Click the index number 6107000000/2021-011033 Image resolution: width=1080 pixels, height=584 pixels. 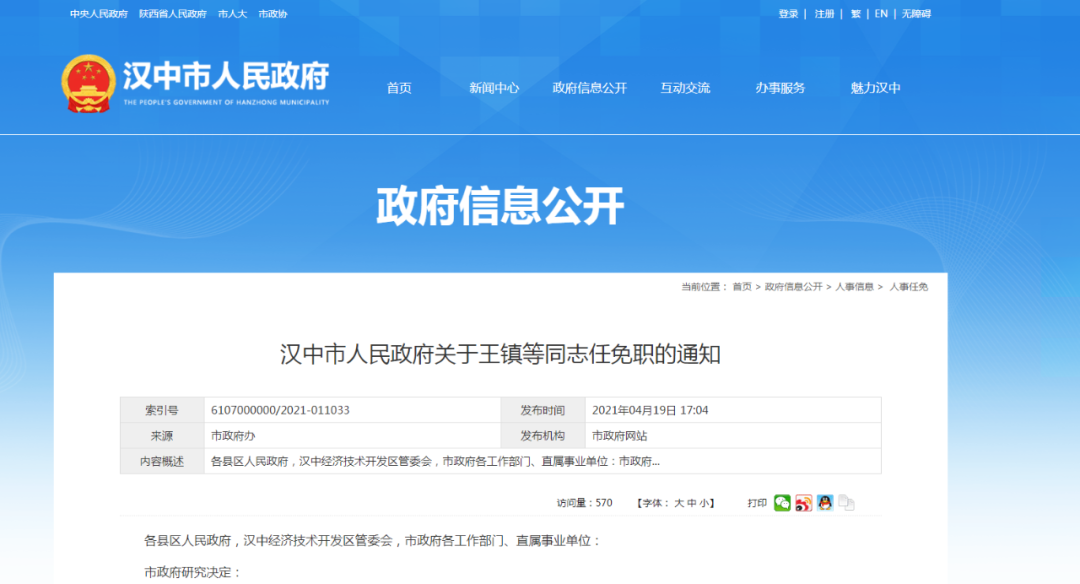point(280,410)
